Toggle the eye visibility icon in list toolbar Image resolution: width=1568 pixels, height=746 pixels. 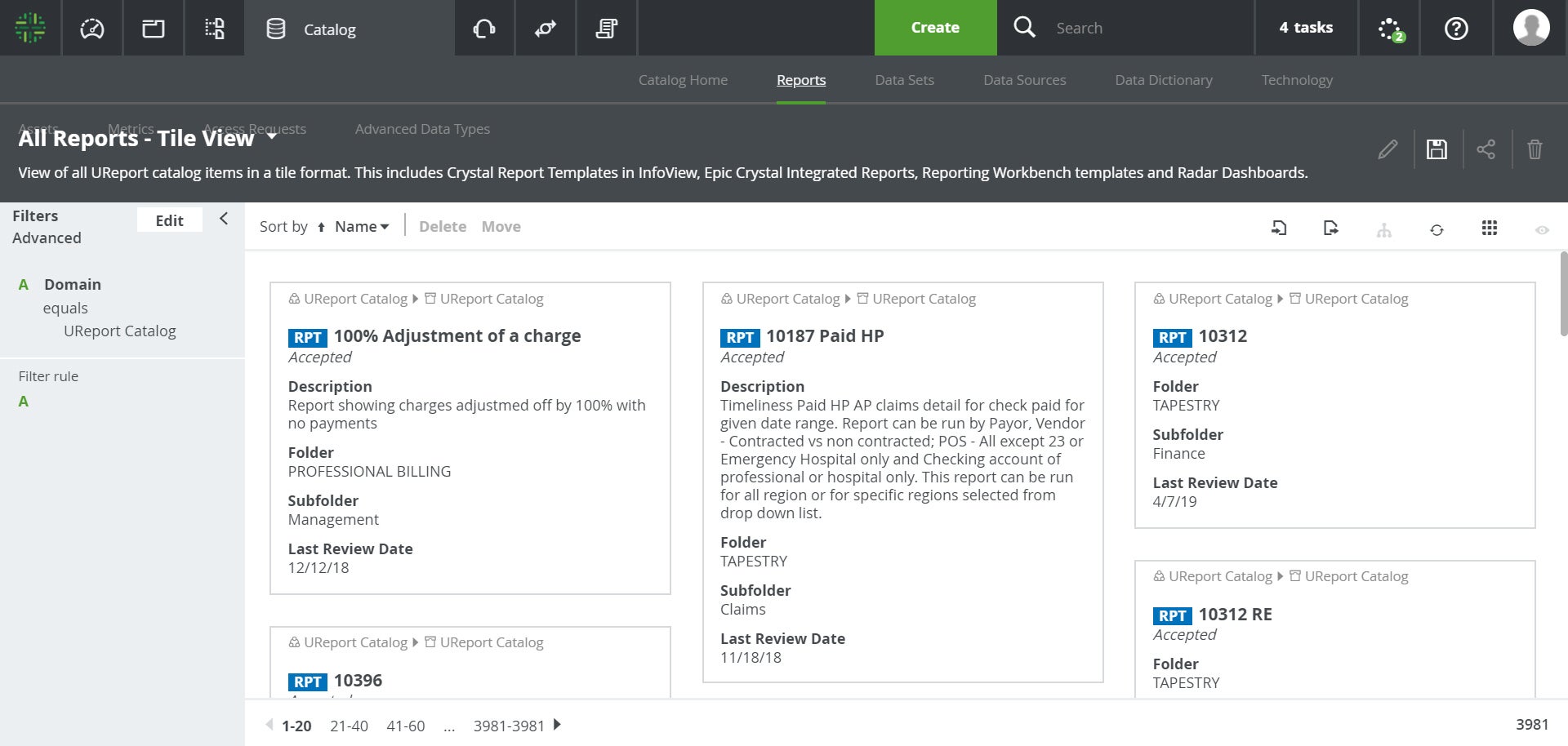coord(1542,230)
